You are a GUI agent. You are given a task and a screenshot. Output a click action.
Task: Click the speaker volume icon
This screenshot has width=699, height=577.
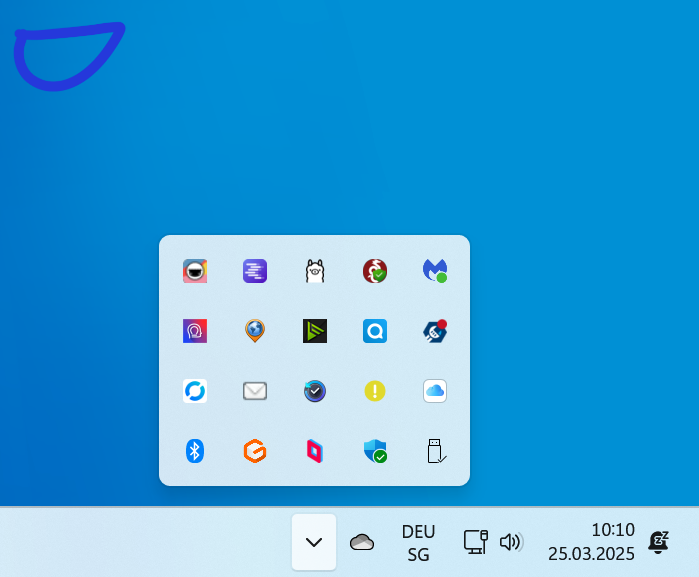tap(511, 542)
